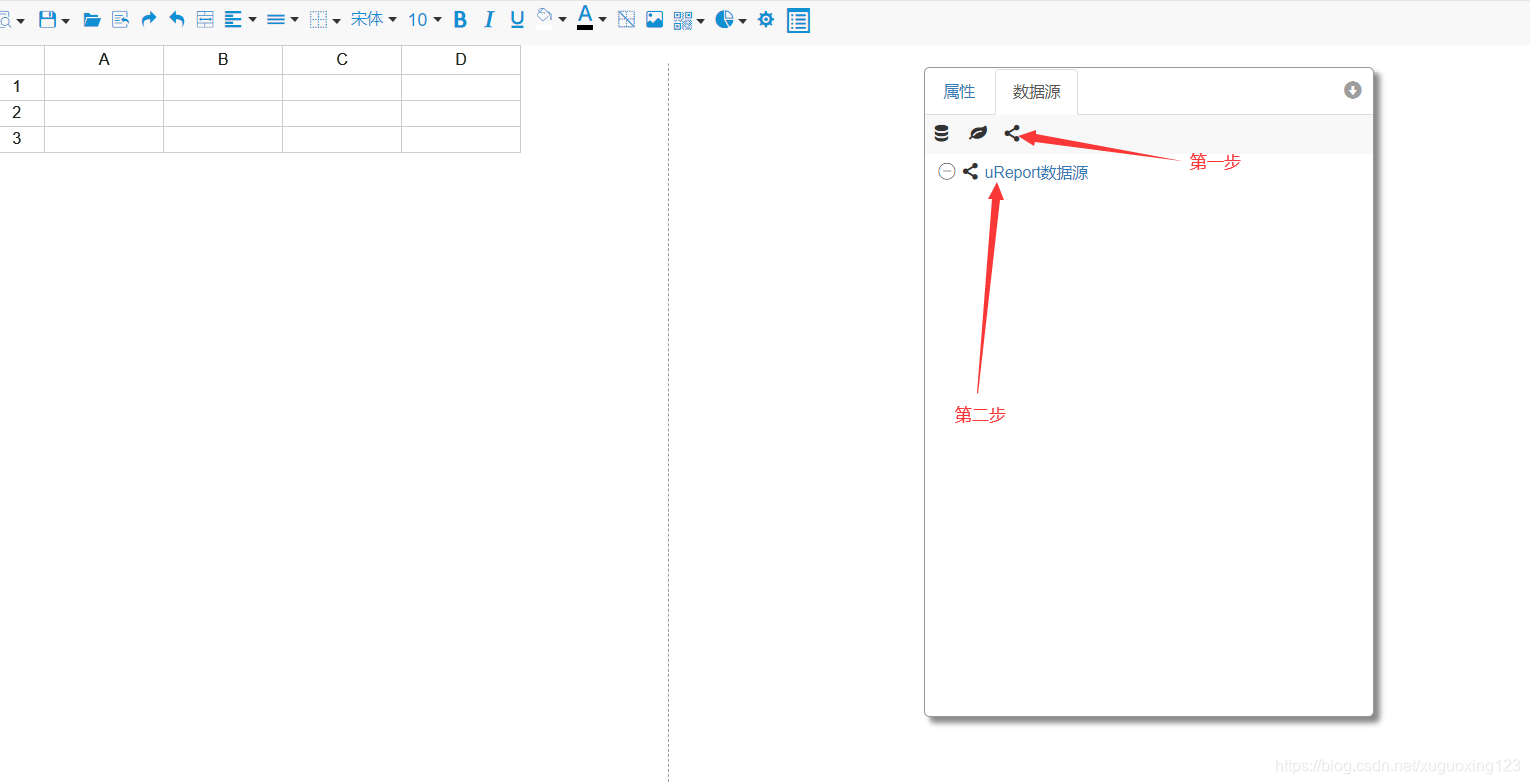The image size is (1530, 784).
Task: Click the undo arrow icon
Action: click(x=177, y=19)
